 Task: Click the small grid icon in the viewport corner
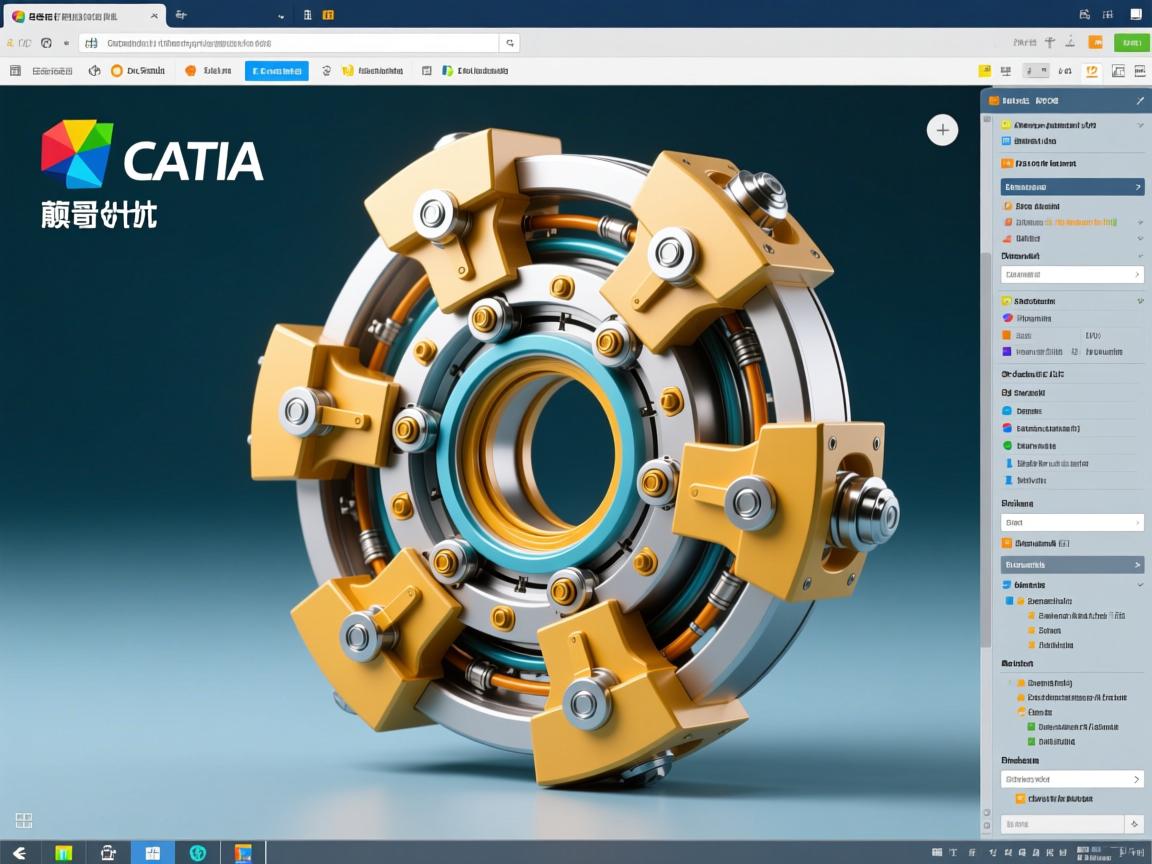coord(24,820)
